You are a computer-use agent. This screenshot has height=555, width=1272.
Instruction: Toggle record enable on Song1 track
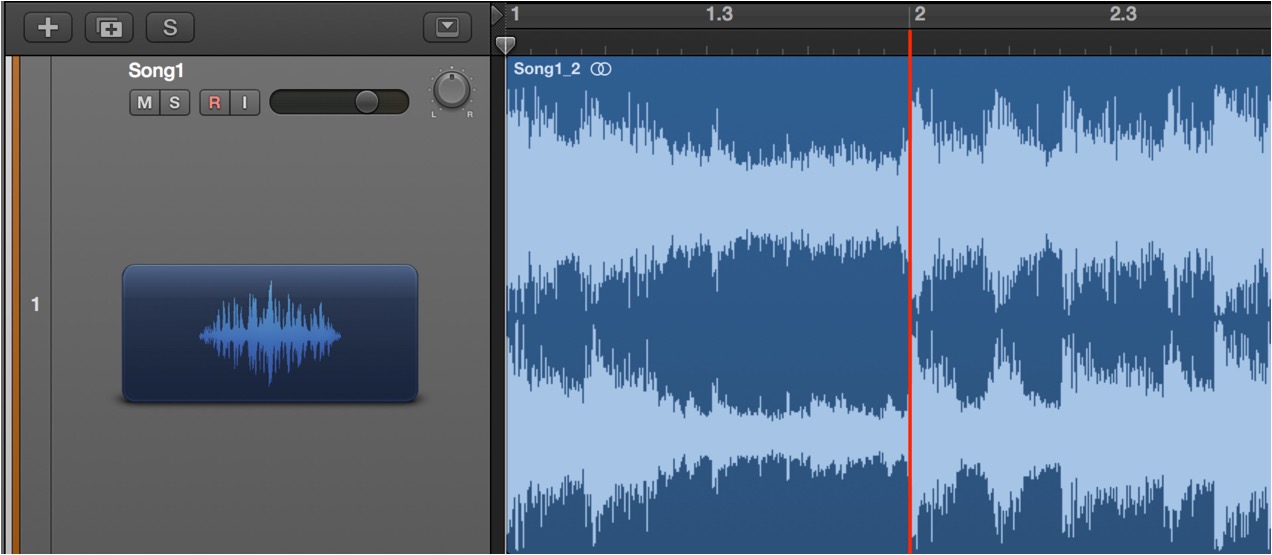(x=215, y=102)
